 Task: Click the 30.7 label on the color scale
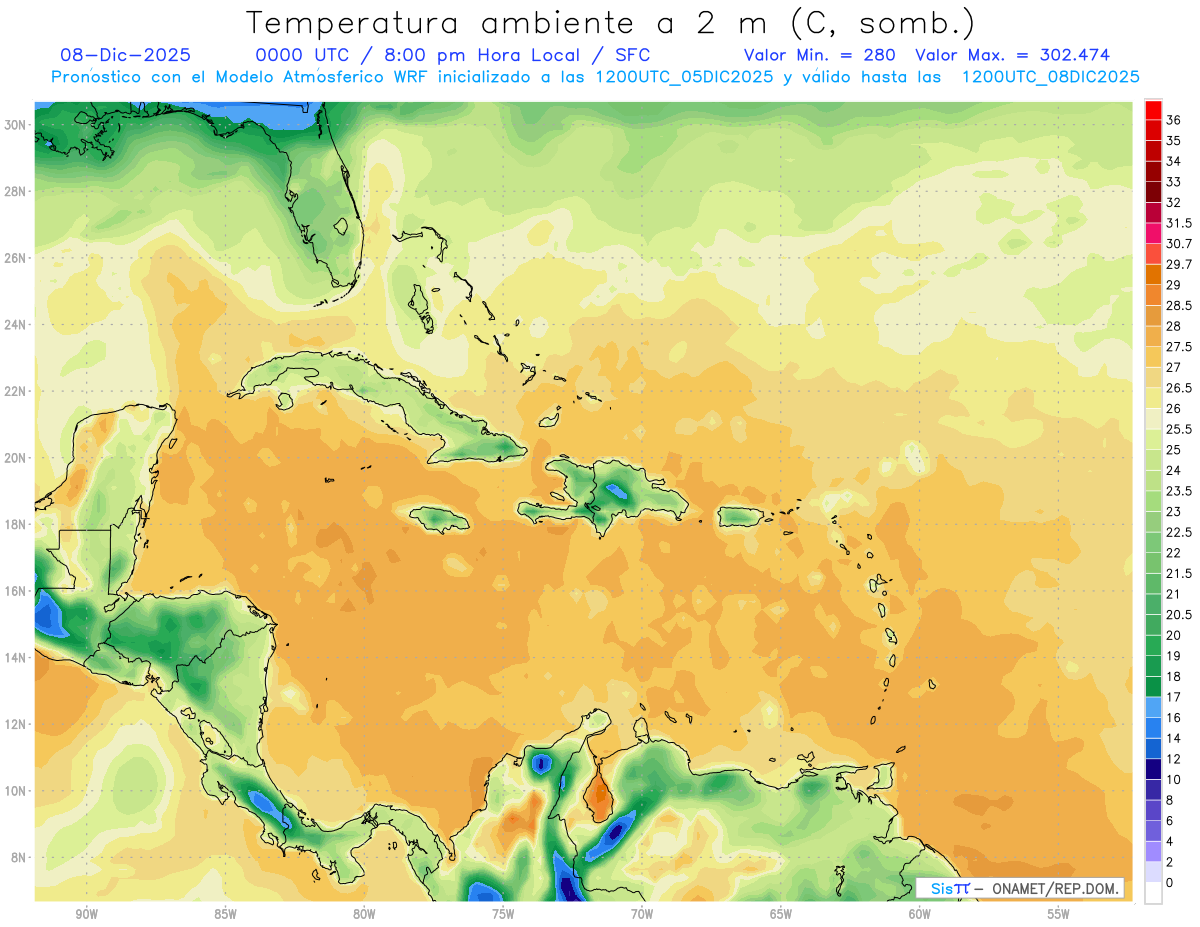1178,244
